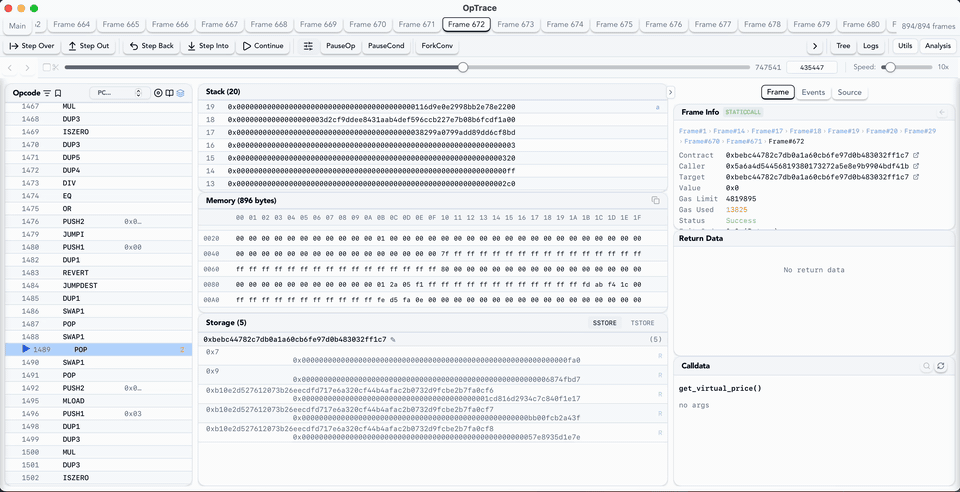Click the R marker on storage slot 0x9
This screenshot has height=492, width=960.
(x=660, y=375)
